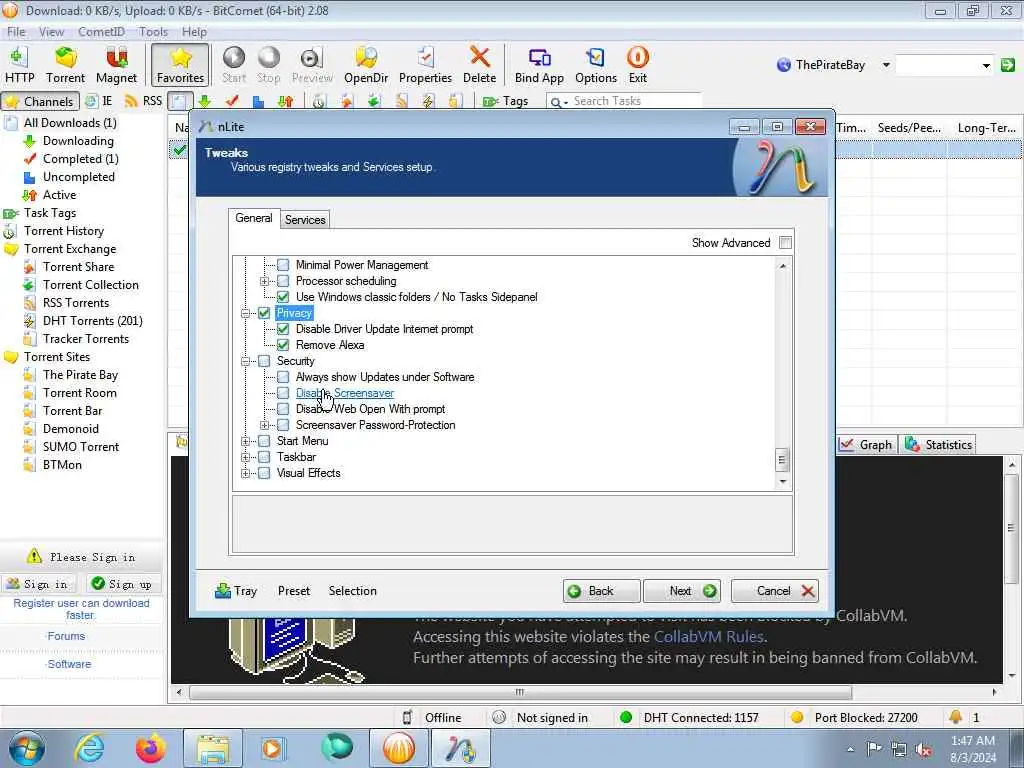Expand the Taskbar tree node
This screenshot has width=1024, height=768.
click(x=246, y=457)
